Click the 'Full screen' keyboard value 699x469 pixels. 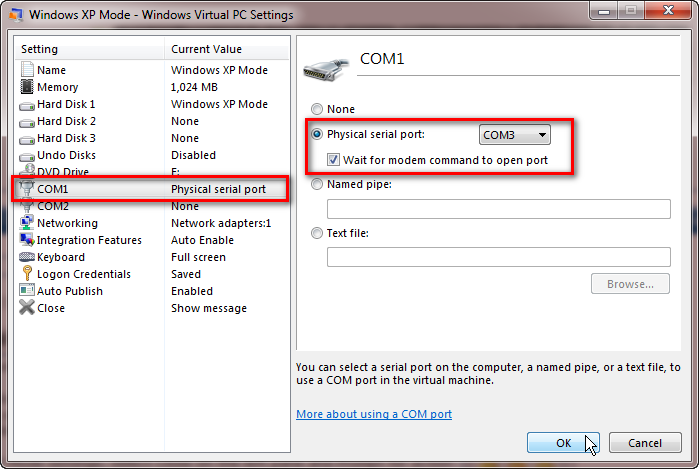coord(198,257)
